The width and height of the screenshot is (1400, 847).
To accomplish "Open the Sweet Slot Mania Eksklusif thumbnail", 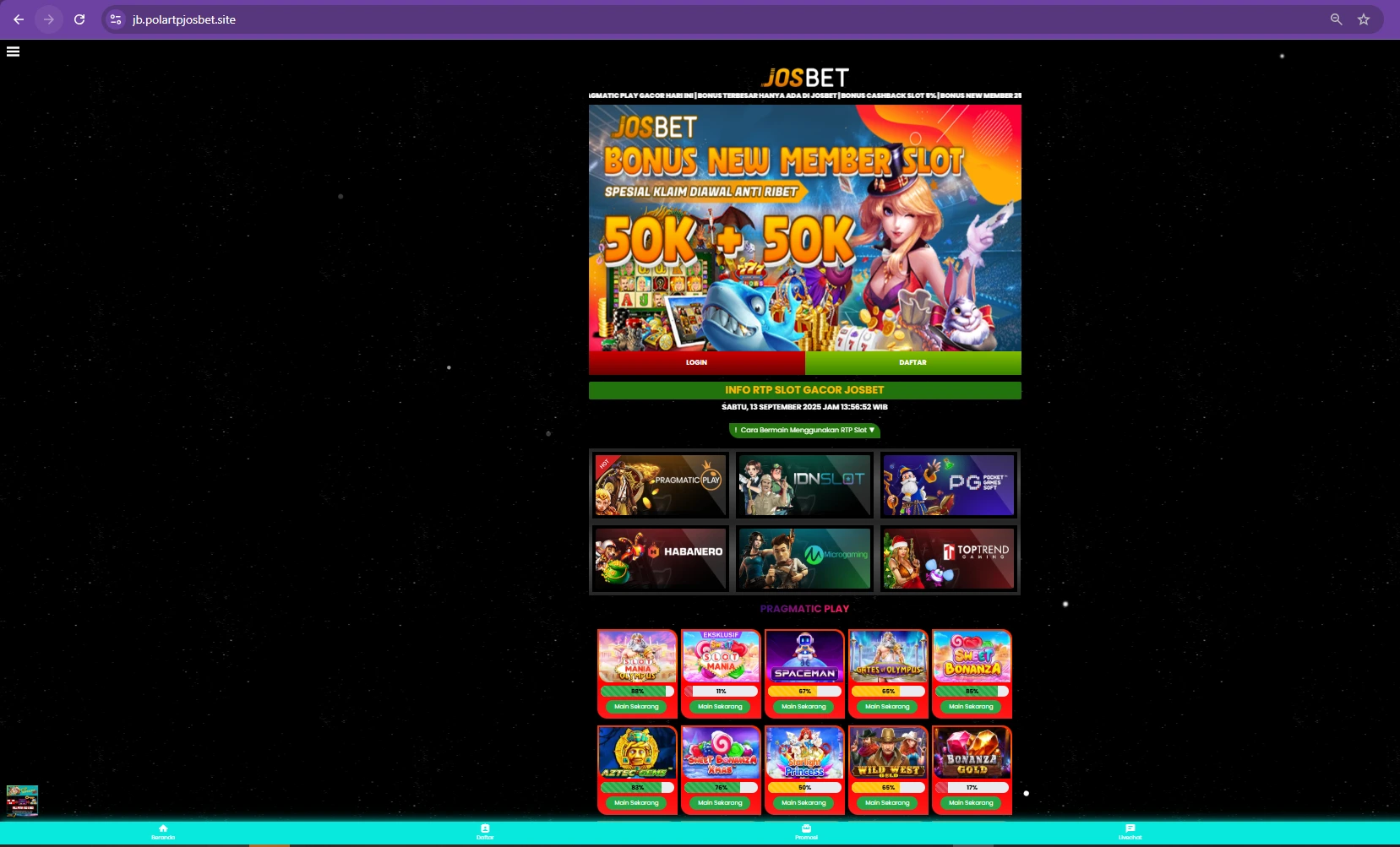I will coord(721,656).
